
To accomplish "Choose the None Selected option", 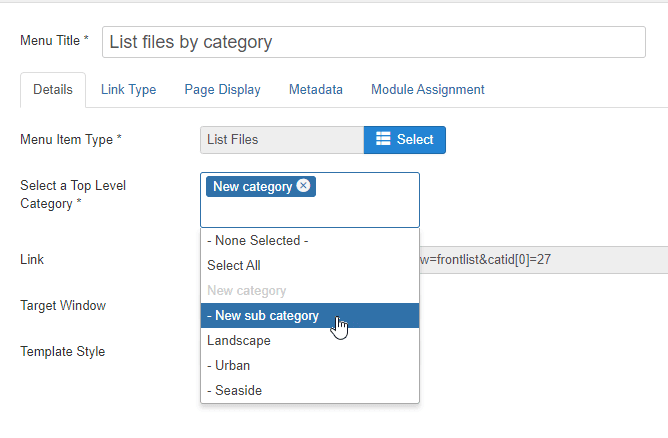I will click(257, 241).
